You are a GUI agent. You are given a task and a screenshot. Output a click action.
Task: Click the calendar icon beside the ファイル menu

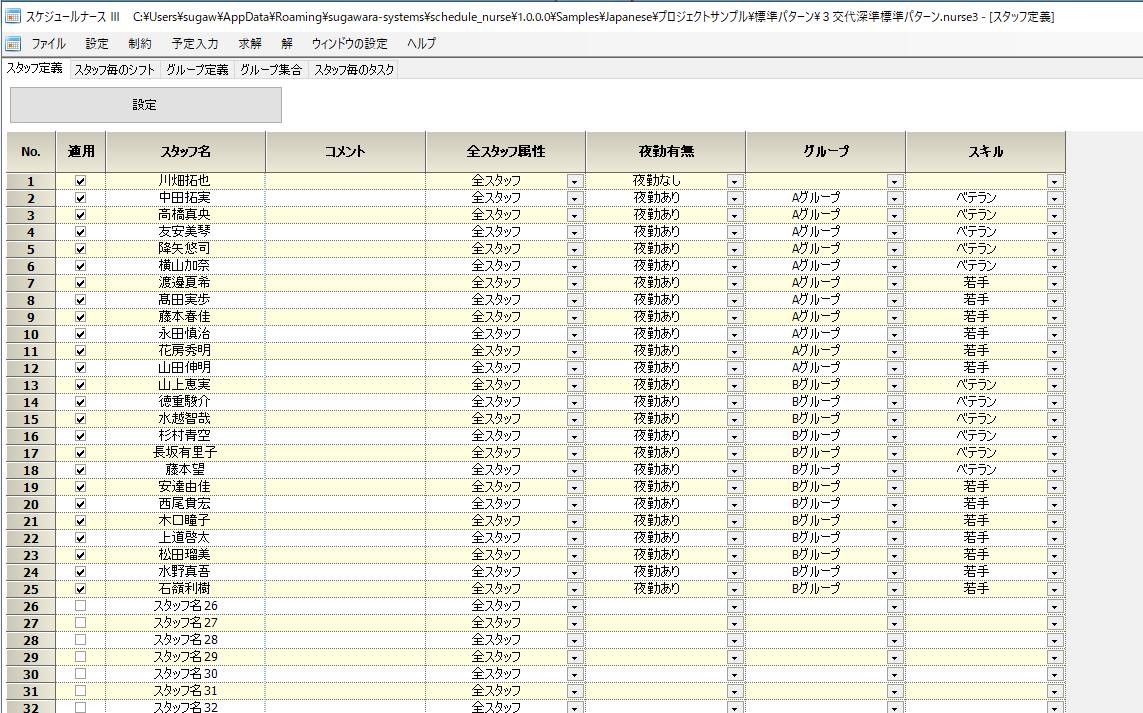(x=12, y=44)
